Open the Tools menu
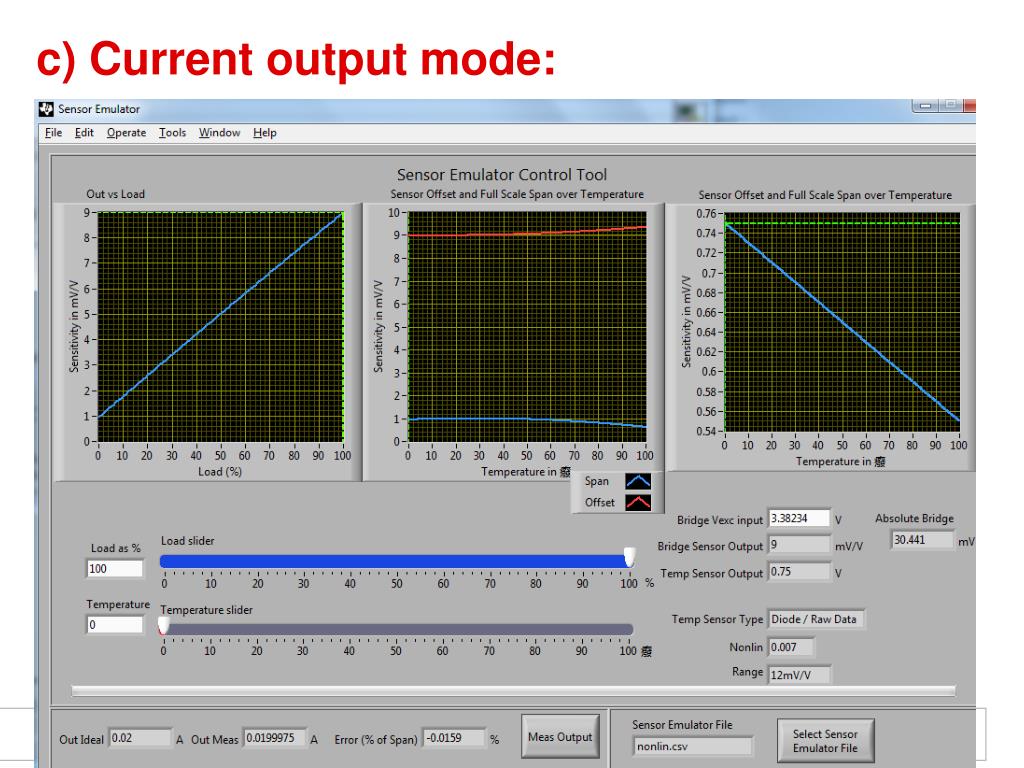 tap(172, 133)
